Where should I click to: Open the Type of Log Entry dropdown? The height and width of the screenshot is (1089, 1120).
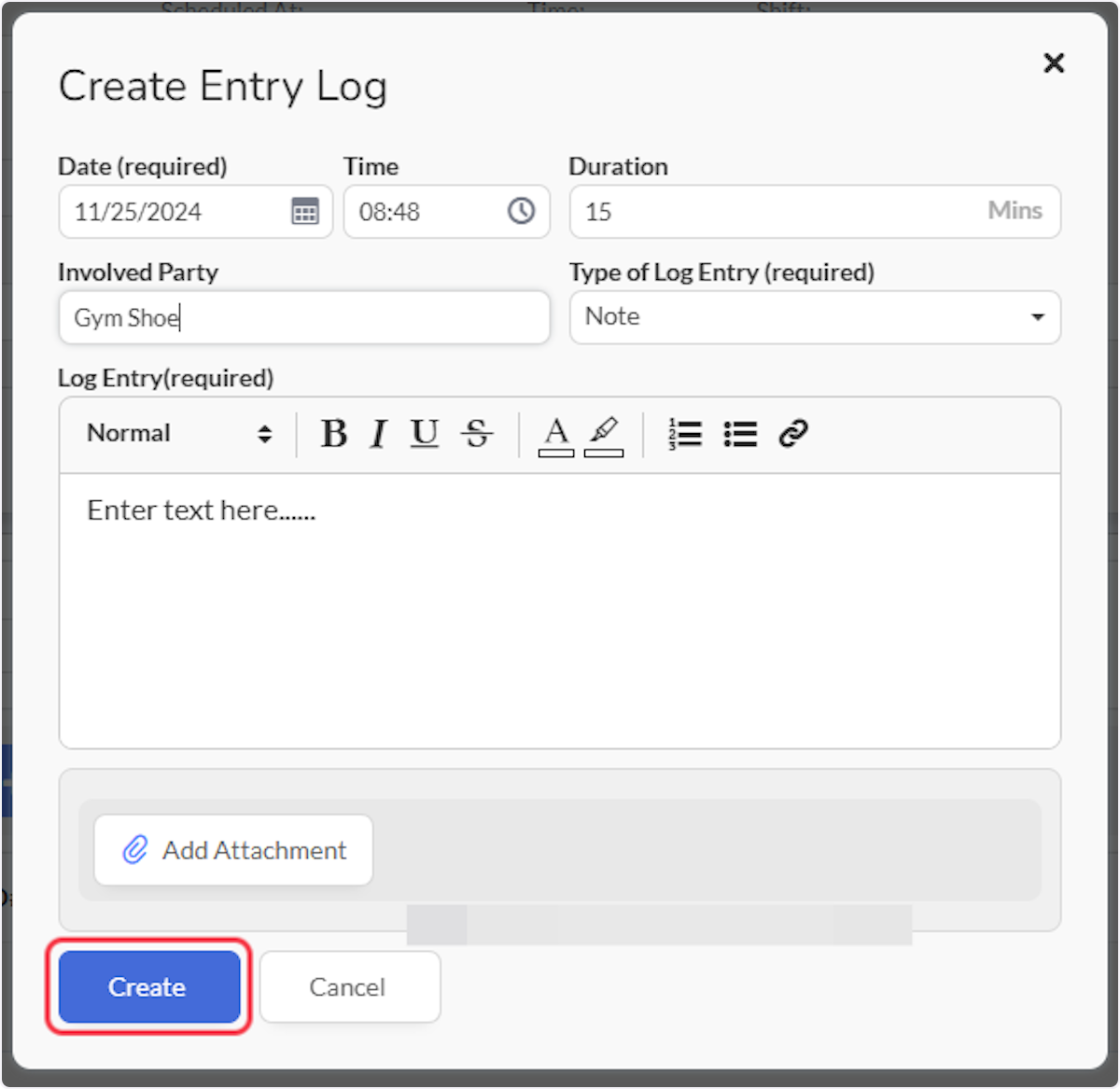click(x=815, y=317)
